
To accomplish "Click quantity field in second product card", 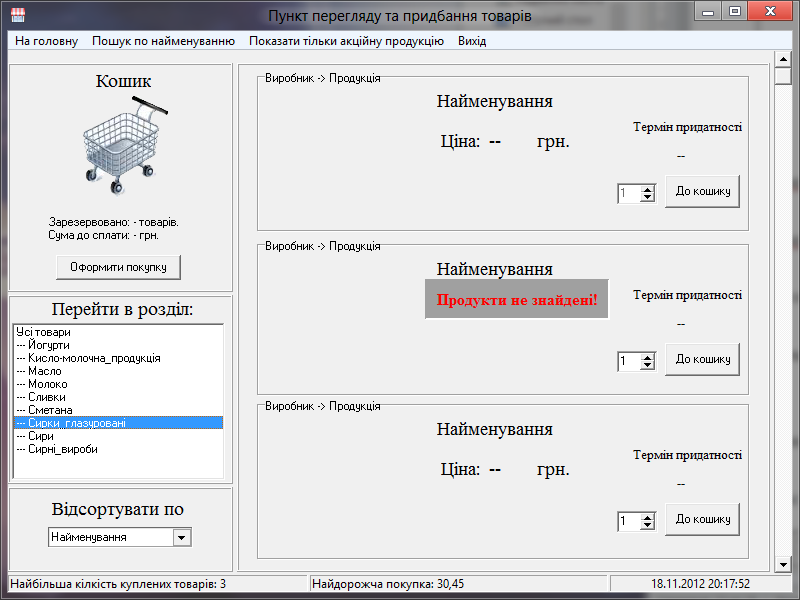I will 629,361.
